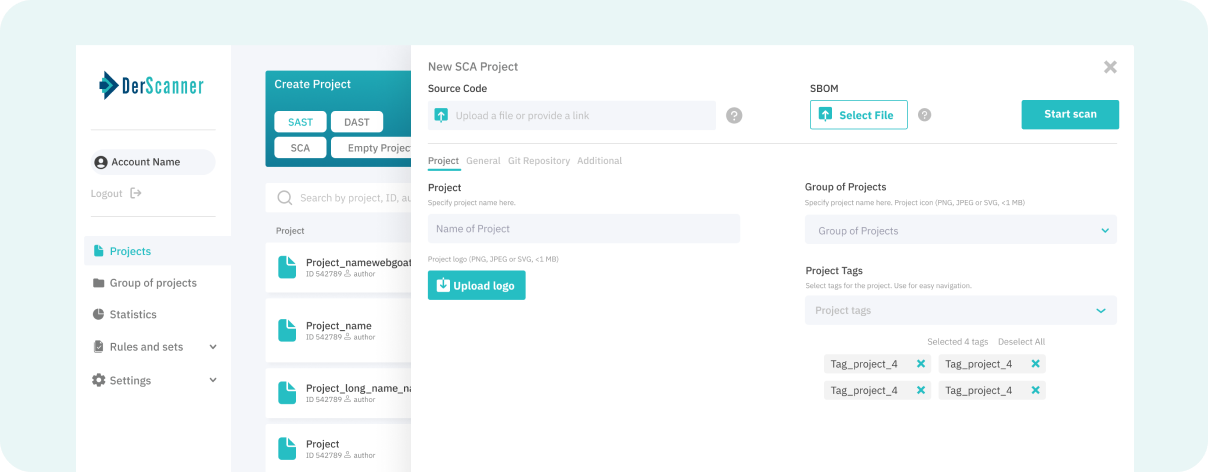The image size is (1208, 472).
Task: Expand the Group of Projects dropdown
Action: [x=1105, y=231]
